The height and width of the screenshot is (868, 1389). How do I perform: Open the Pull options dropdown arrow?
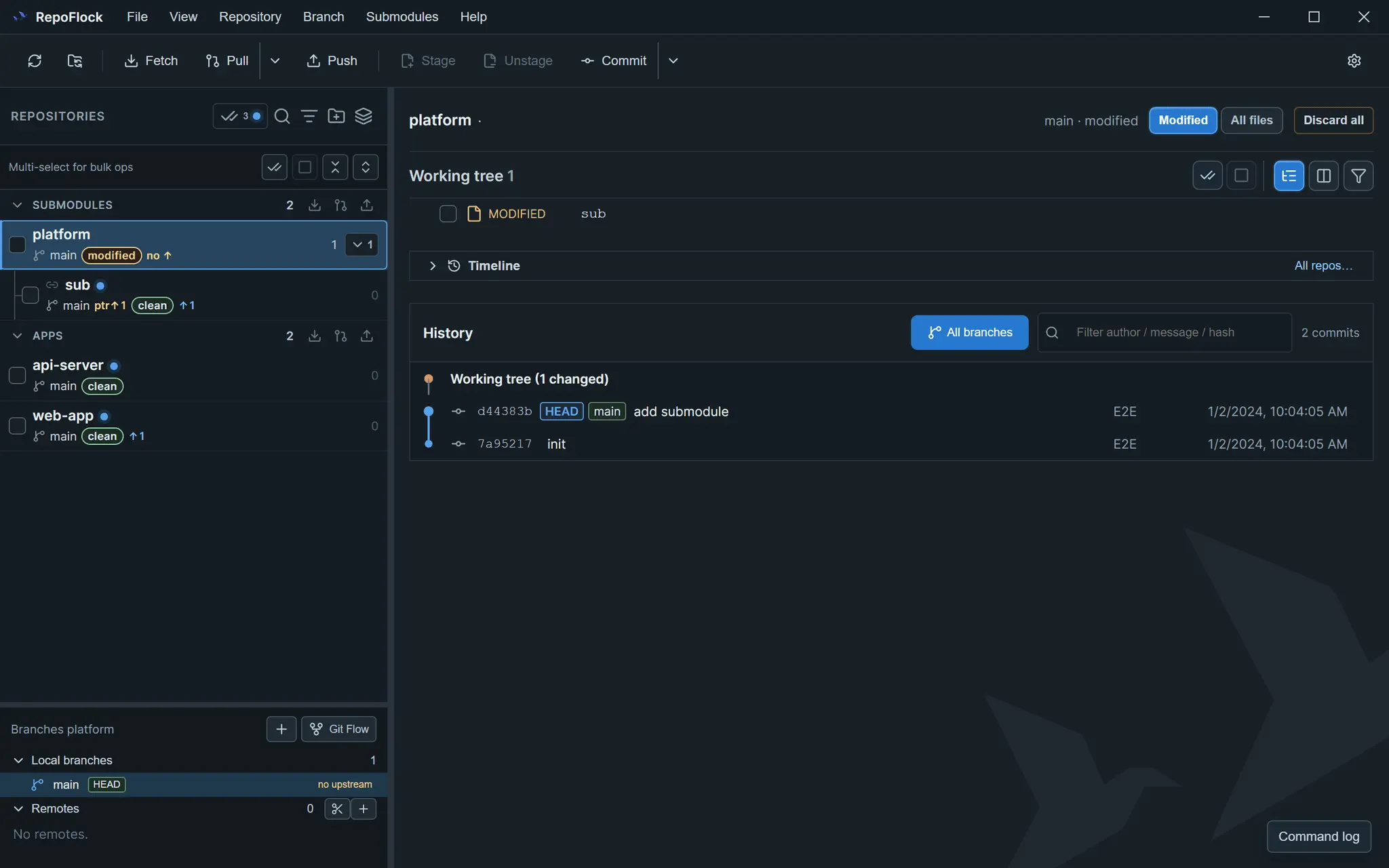pos(275,60)
